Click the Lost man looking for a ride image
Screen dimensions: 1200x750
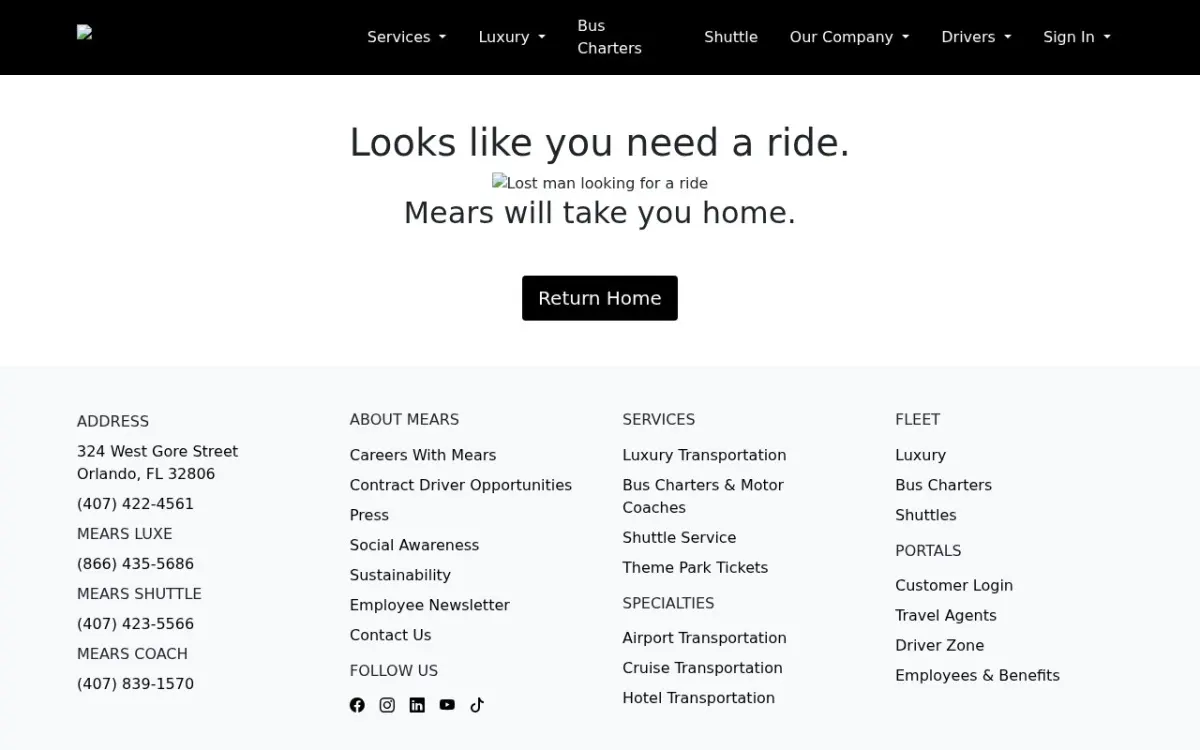600,183
